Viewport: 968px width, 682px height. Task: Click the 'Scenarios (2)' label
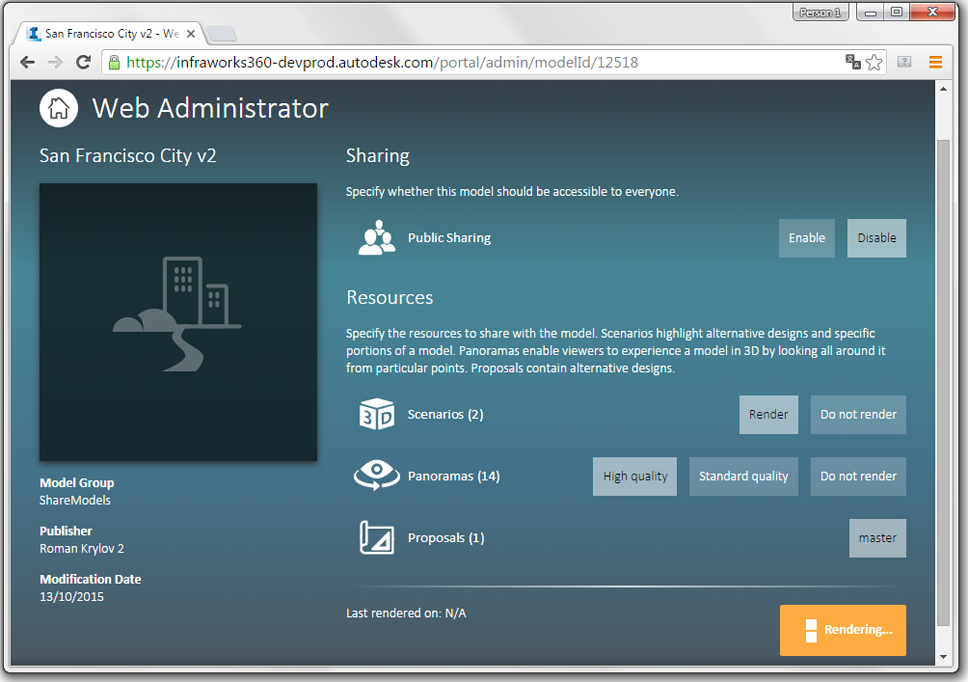445,415
